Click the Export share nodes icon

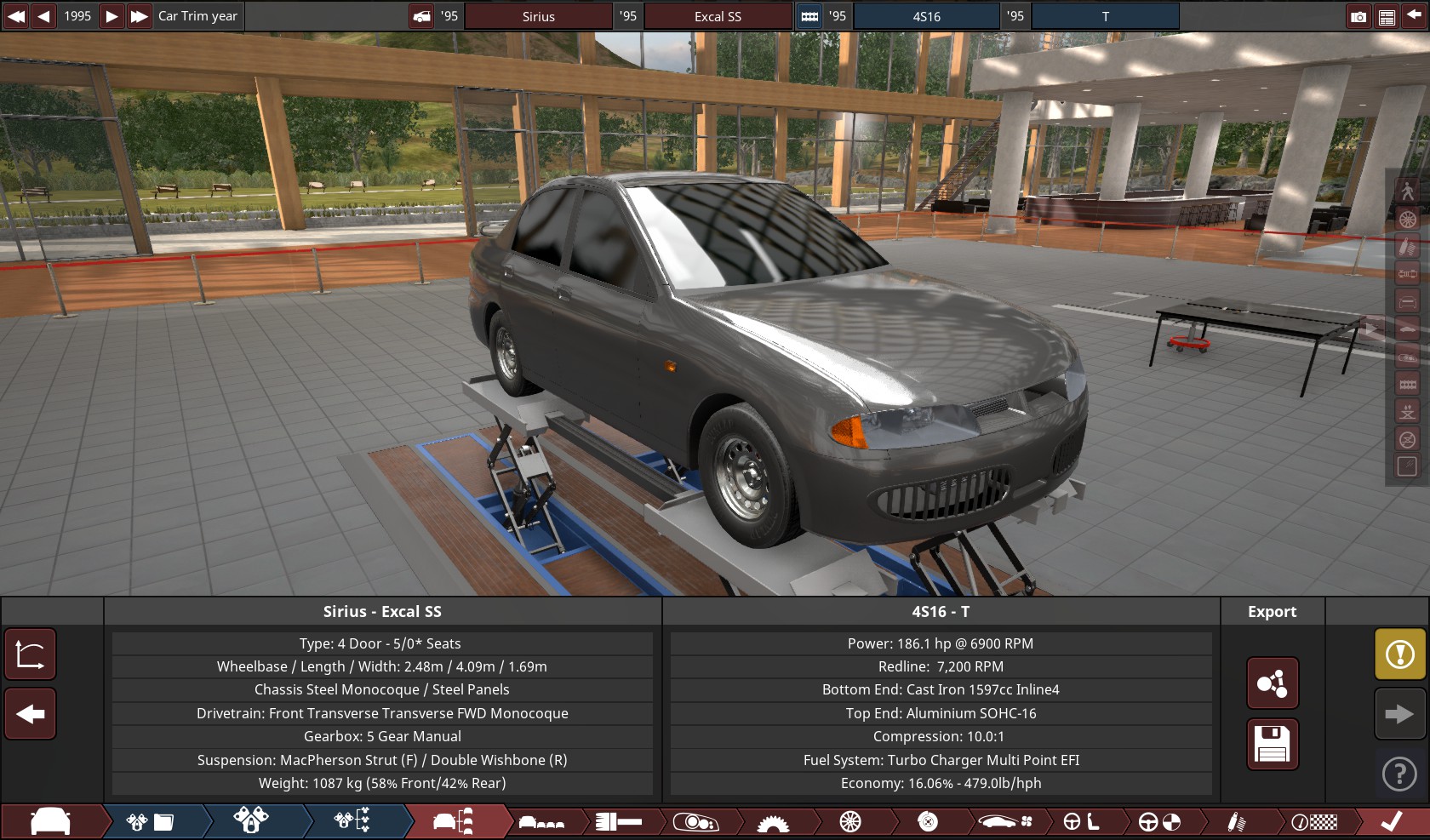tap(1273, 683)
